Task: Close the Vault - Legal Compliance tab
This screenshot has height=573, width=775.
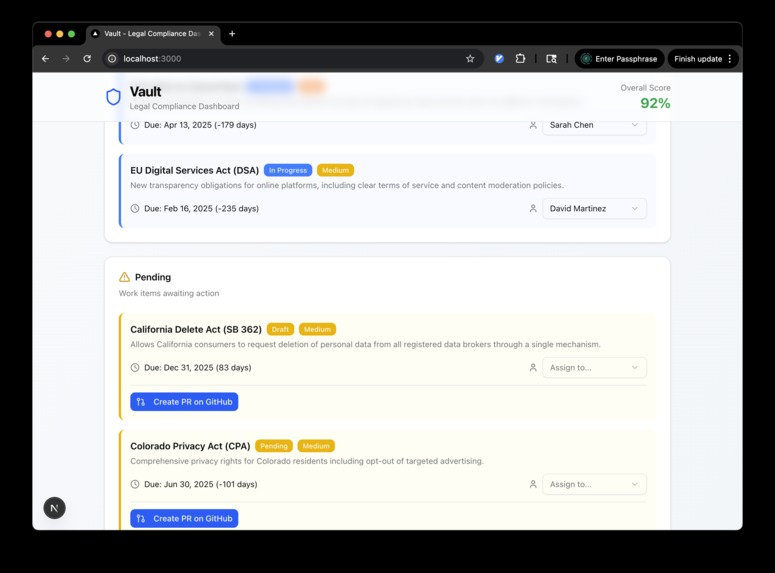Action: pos(211,34)
